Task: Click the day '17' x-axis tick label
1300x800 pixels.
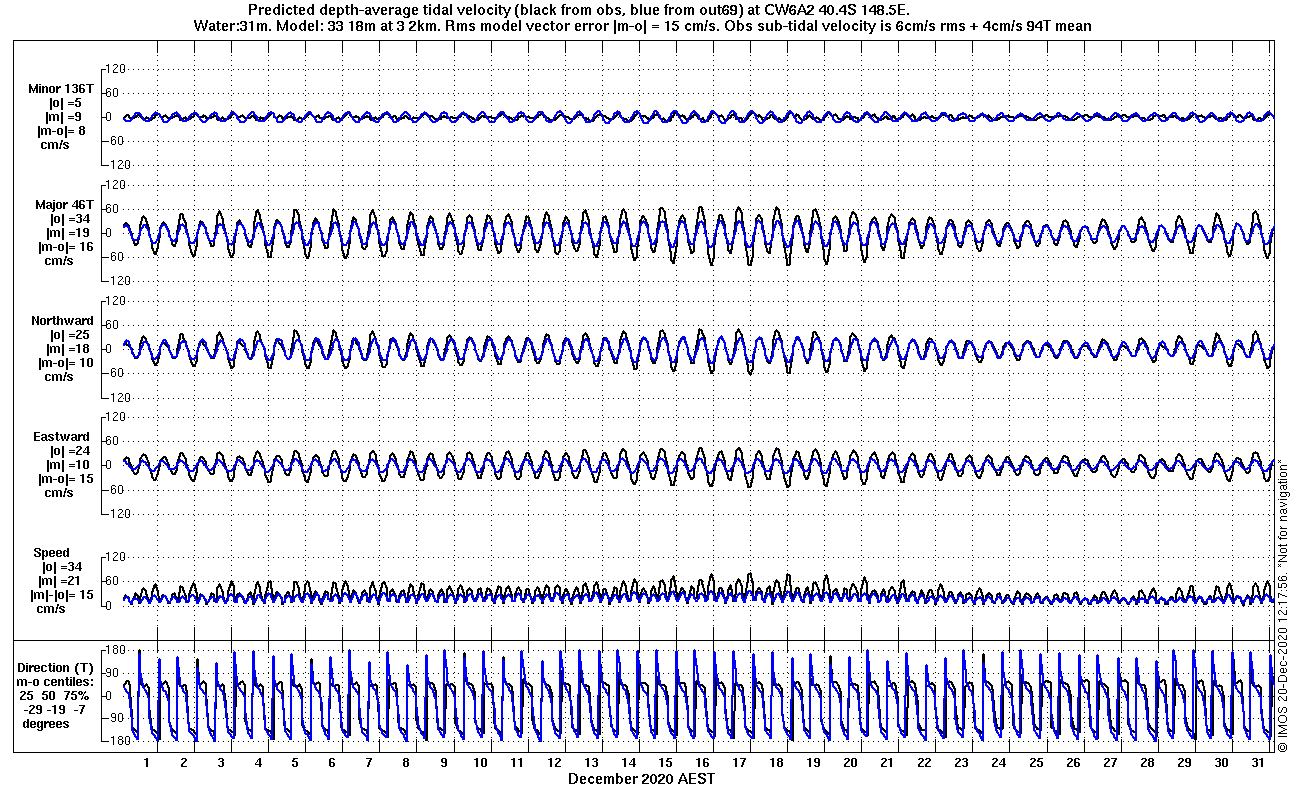Action: (739, 762)
